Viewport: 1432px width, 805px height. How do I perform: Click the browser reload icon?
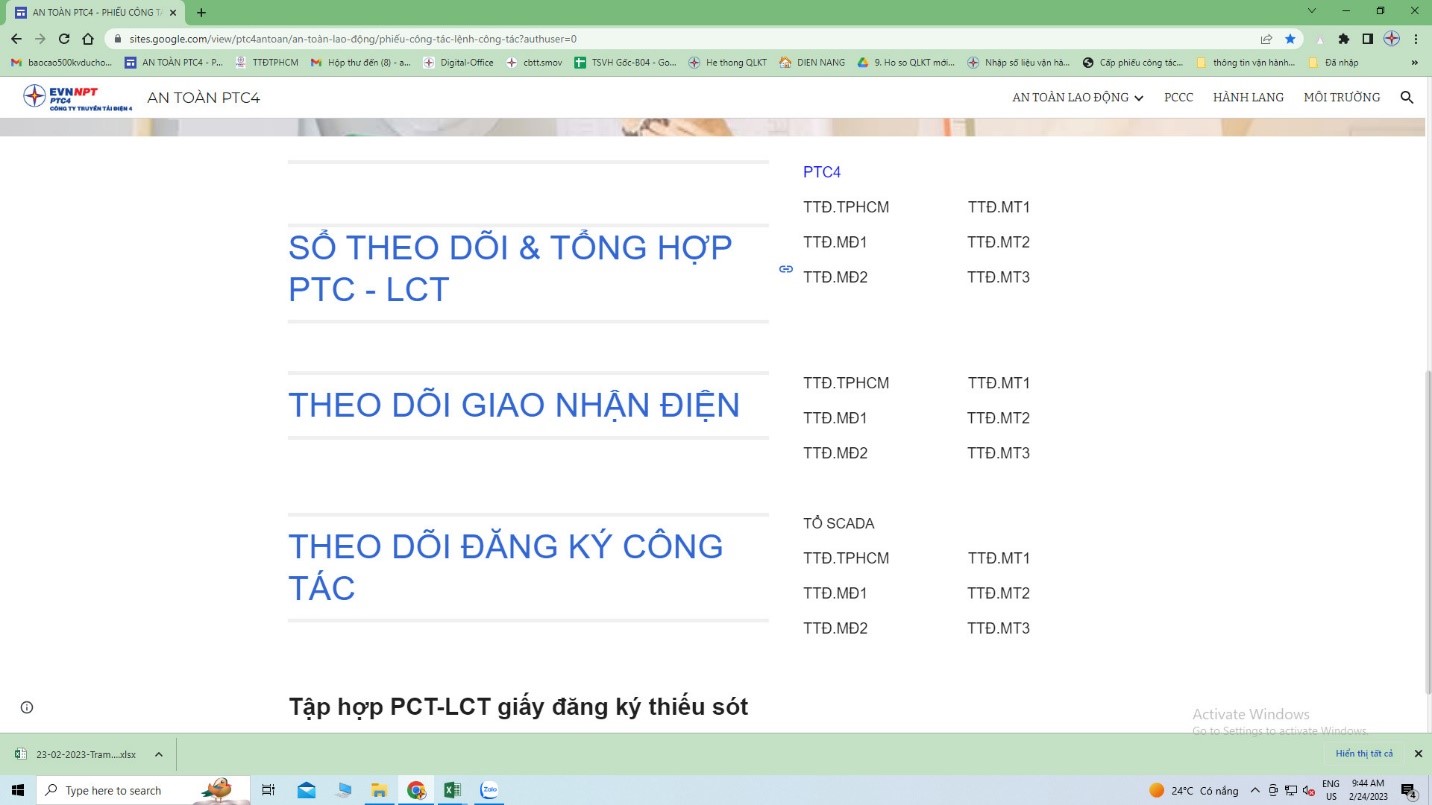(x=64, y=39)
